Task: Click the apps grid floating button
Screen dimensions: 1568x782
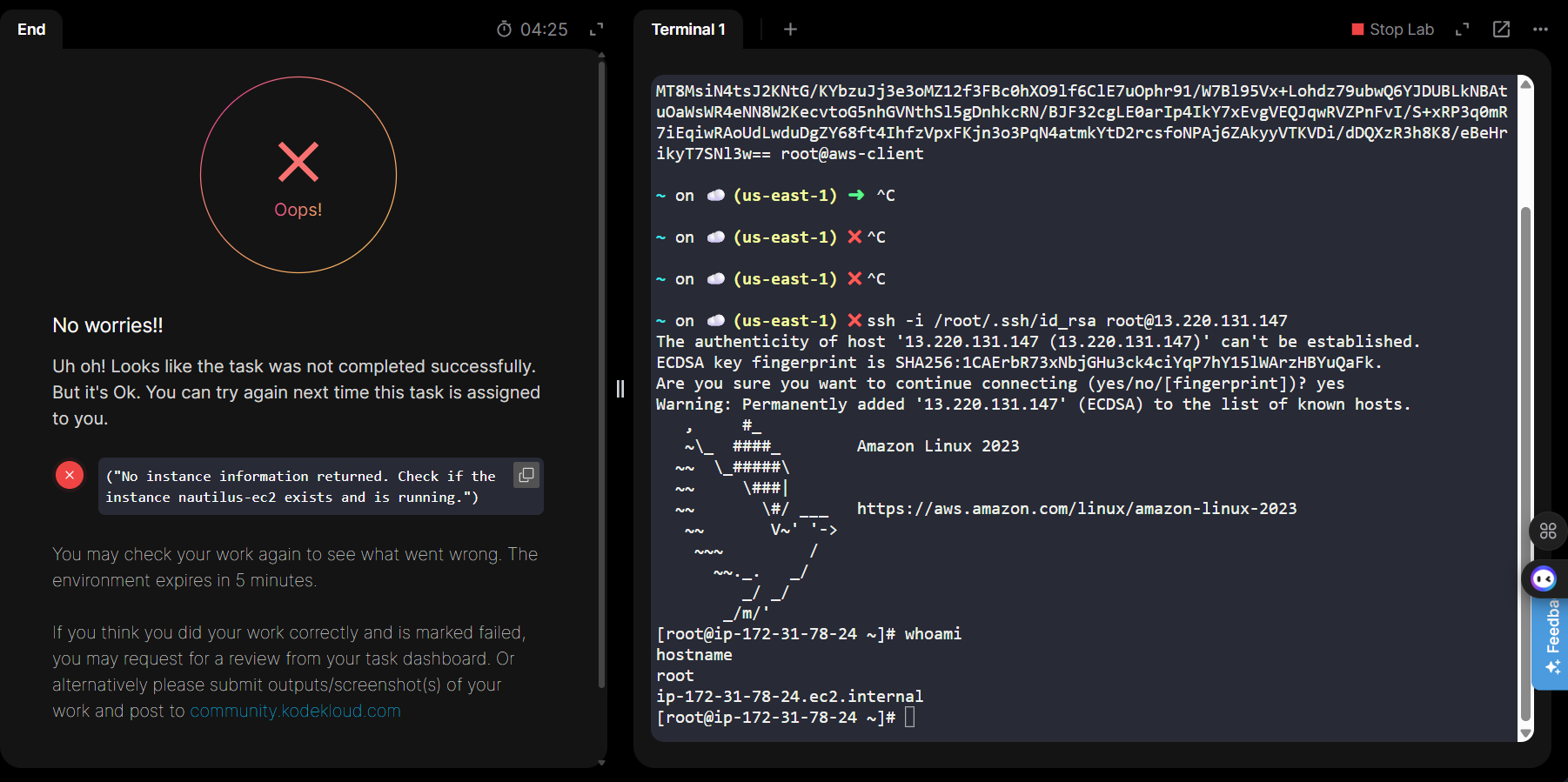Action: [x=1548, y=531]
